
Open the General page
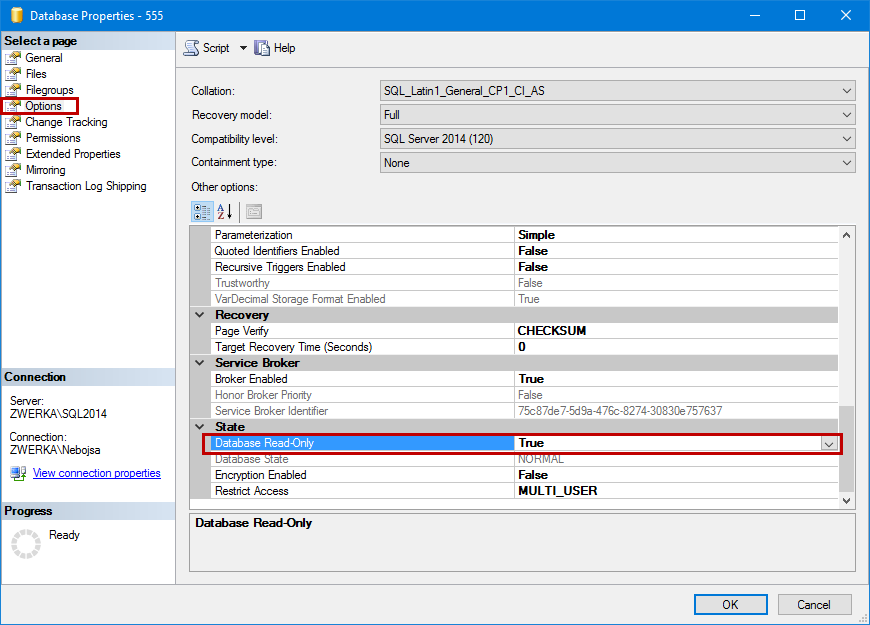coord(43,58)
